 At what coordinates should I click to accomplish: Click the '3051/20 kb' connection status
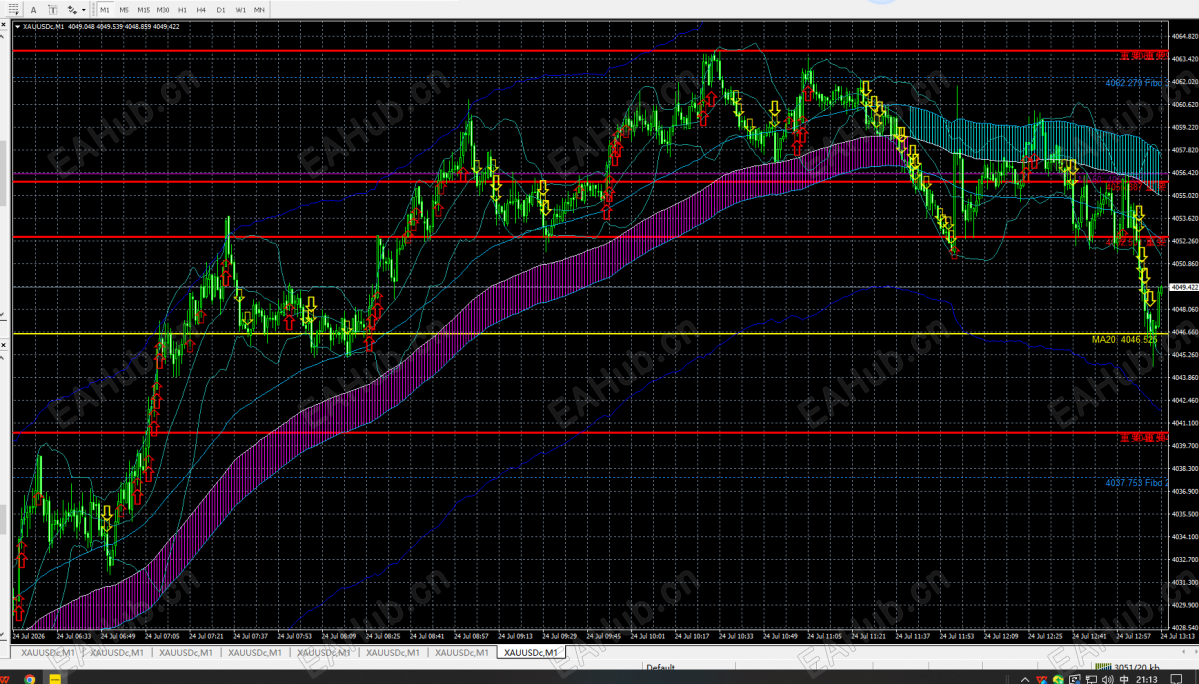tap(1136, 667)
